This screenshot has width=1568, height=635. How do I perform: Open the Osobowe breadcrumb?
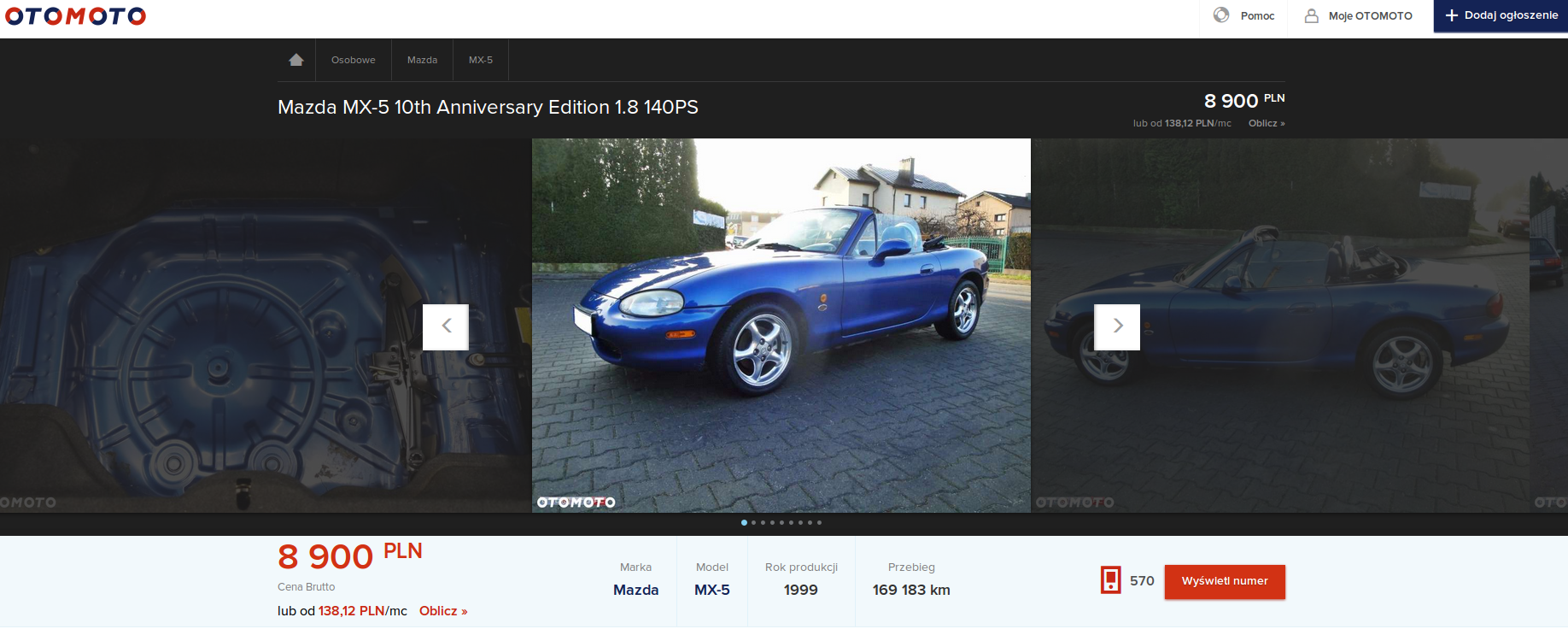[x=353, y=60]
